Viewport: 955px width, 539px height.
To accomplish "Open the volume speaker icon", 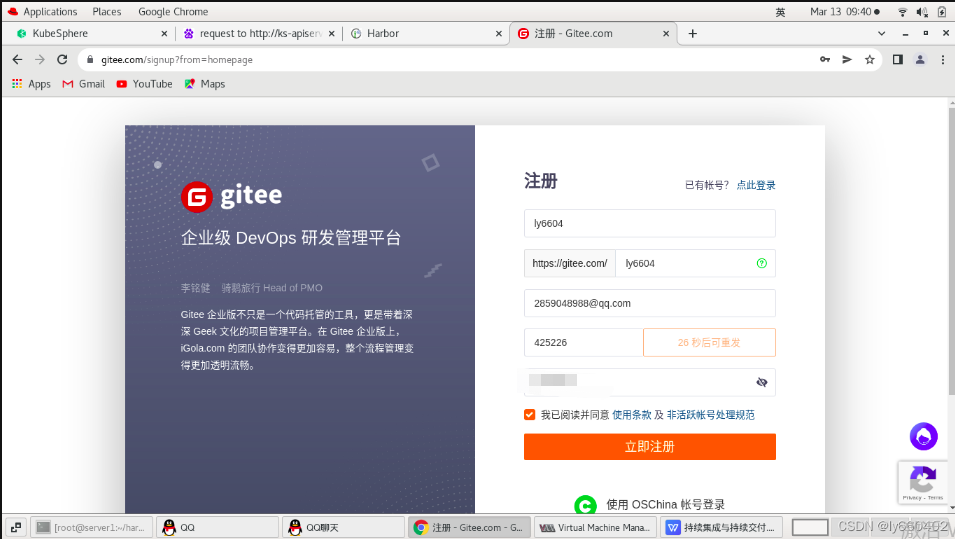I will pos(922,12).
